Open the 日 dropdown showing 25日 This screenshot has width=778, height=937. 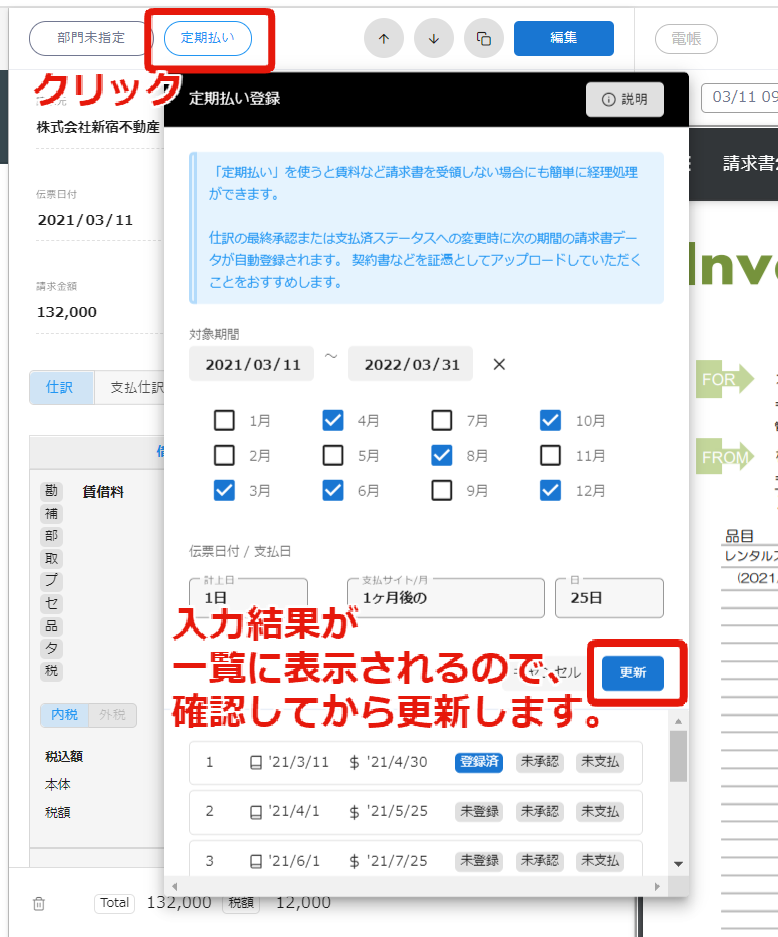point(609,597)
